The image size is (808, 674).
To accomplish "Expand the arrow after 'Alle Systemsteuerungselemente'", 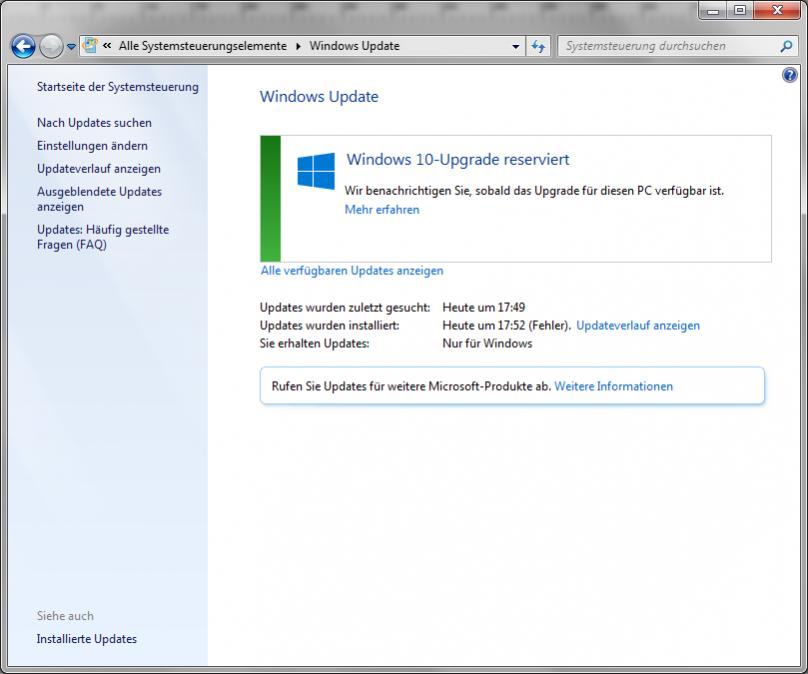I will [298, 46].
